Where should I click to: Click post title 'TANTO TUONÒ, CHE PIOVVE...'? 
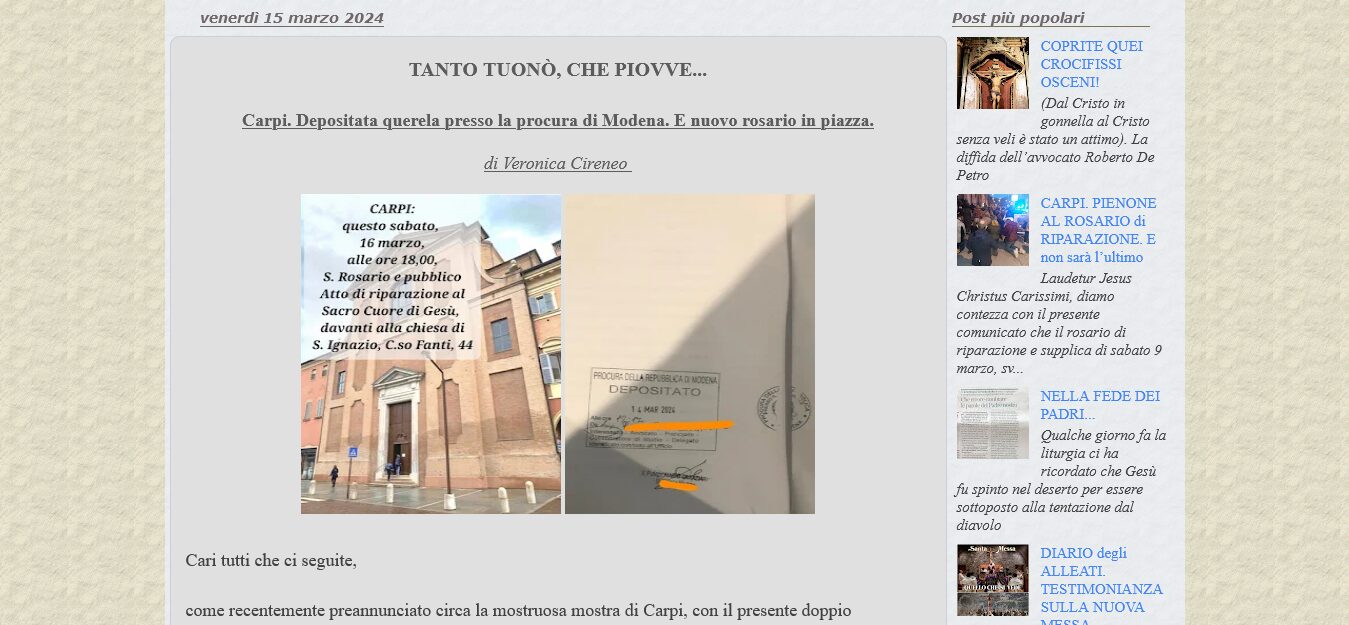click(x=558, y=70)
